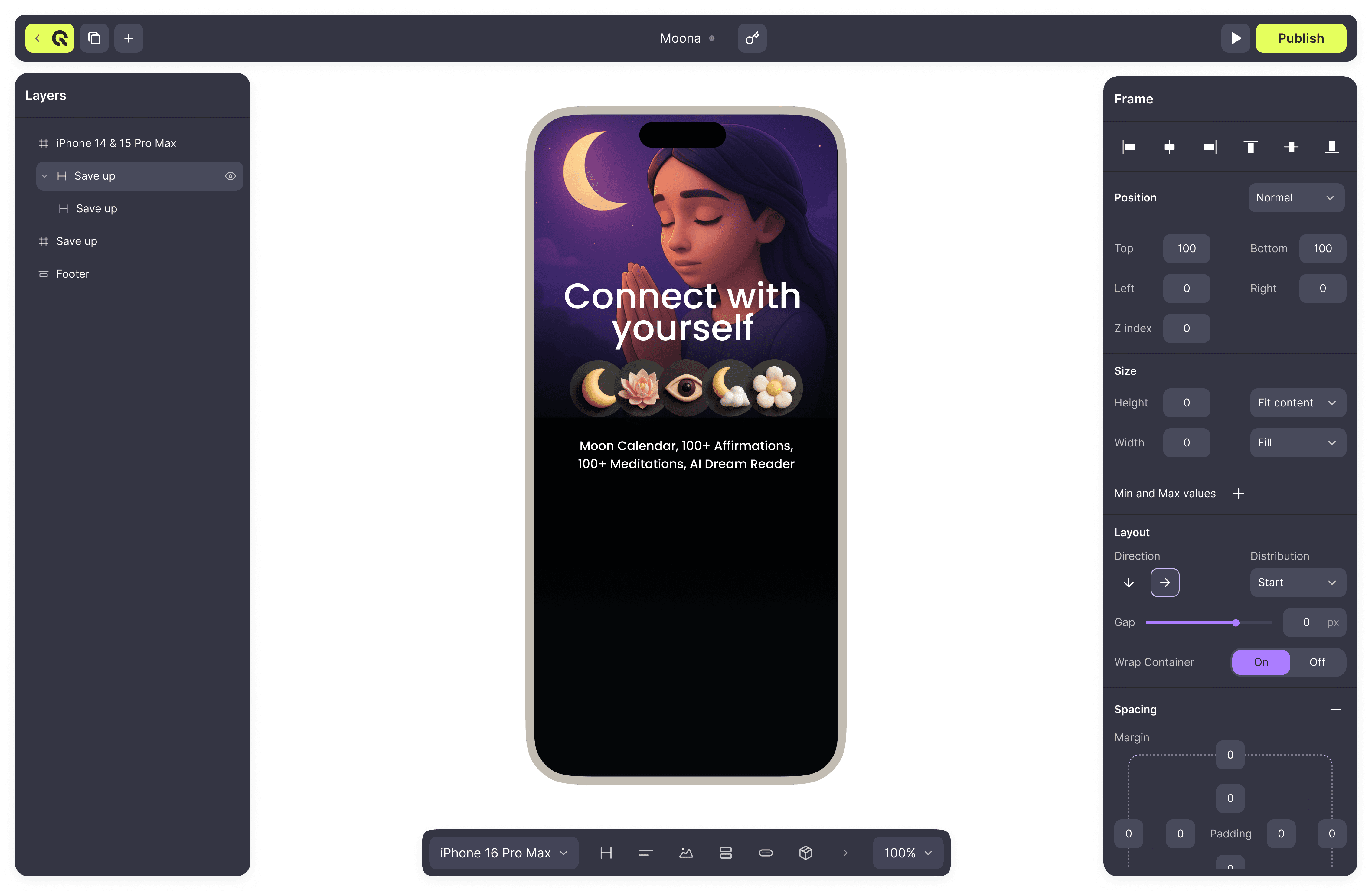Select the 3D cube component icon
The height and width of the screenshot is (891, 1372).
point(805,853)
